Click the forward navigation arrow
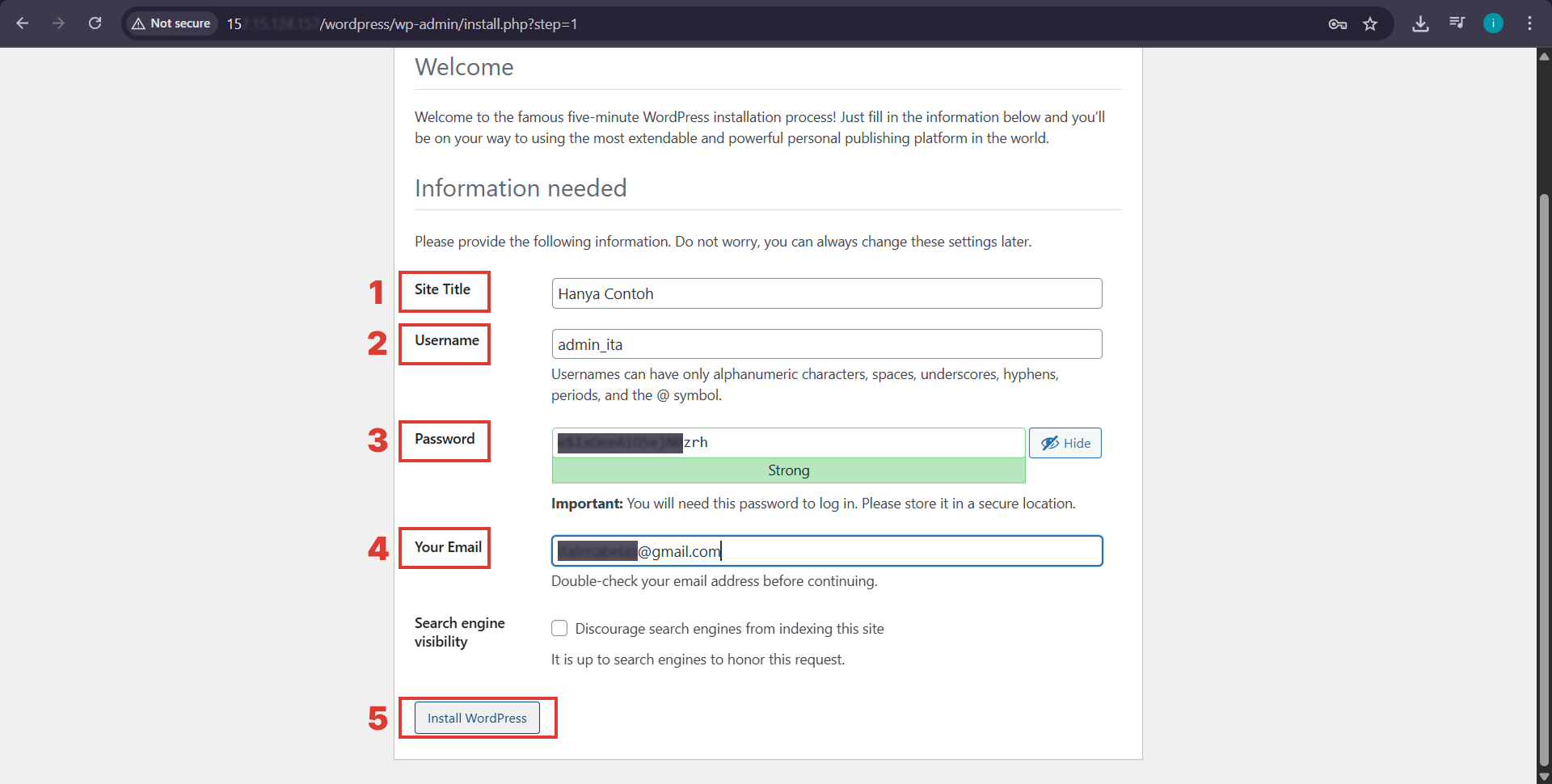Screen dimensions: 1552x784 tap(58, 23)
